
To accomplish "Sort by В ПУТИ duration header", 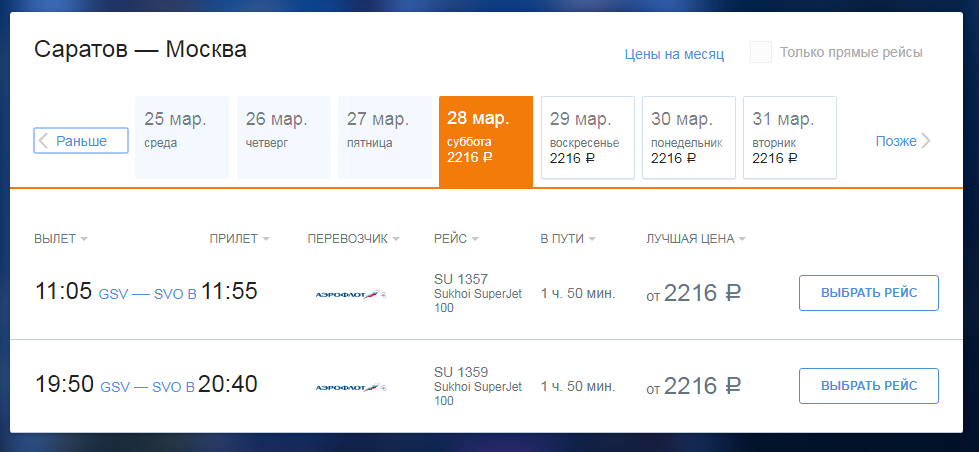I will point(568,239).
